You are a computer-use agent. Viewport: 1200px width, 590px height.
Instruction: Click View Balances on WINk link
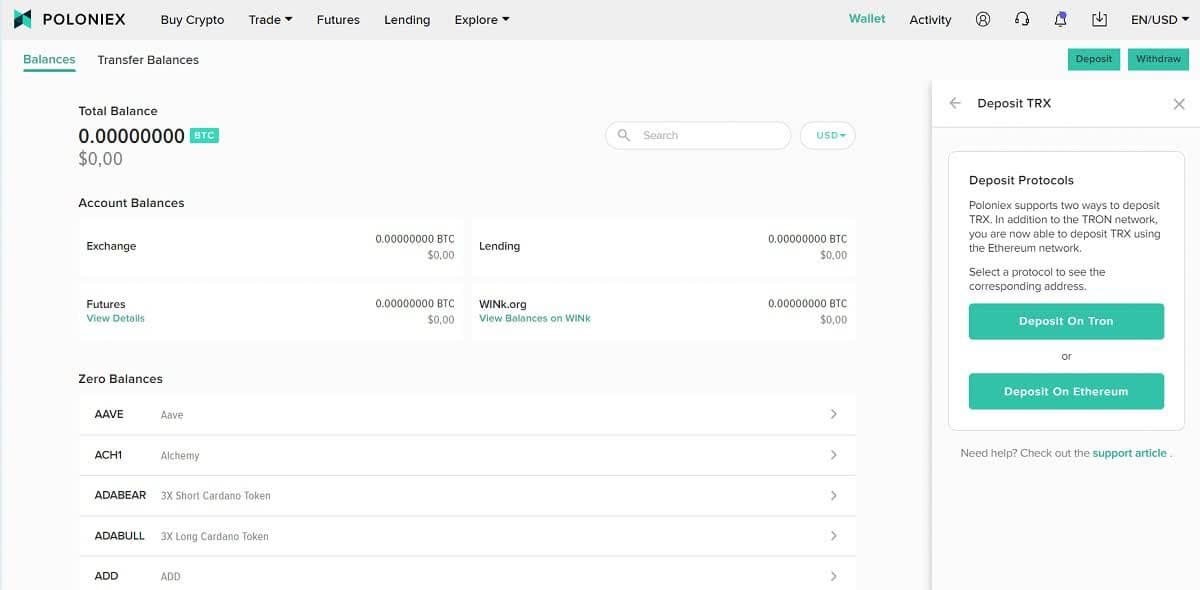pyautogui.click(x=535, y=318)
